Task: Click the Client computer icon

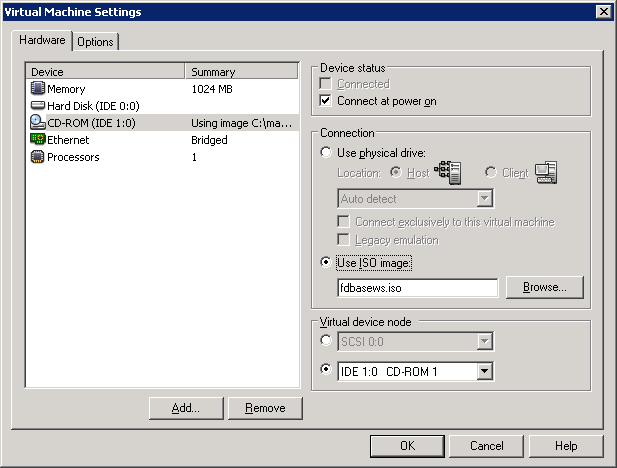Action: click(545, 173)
